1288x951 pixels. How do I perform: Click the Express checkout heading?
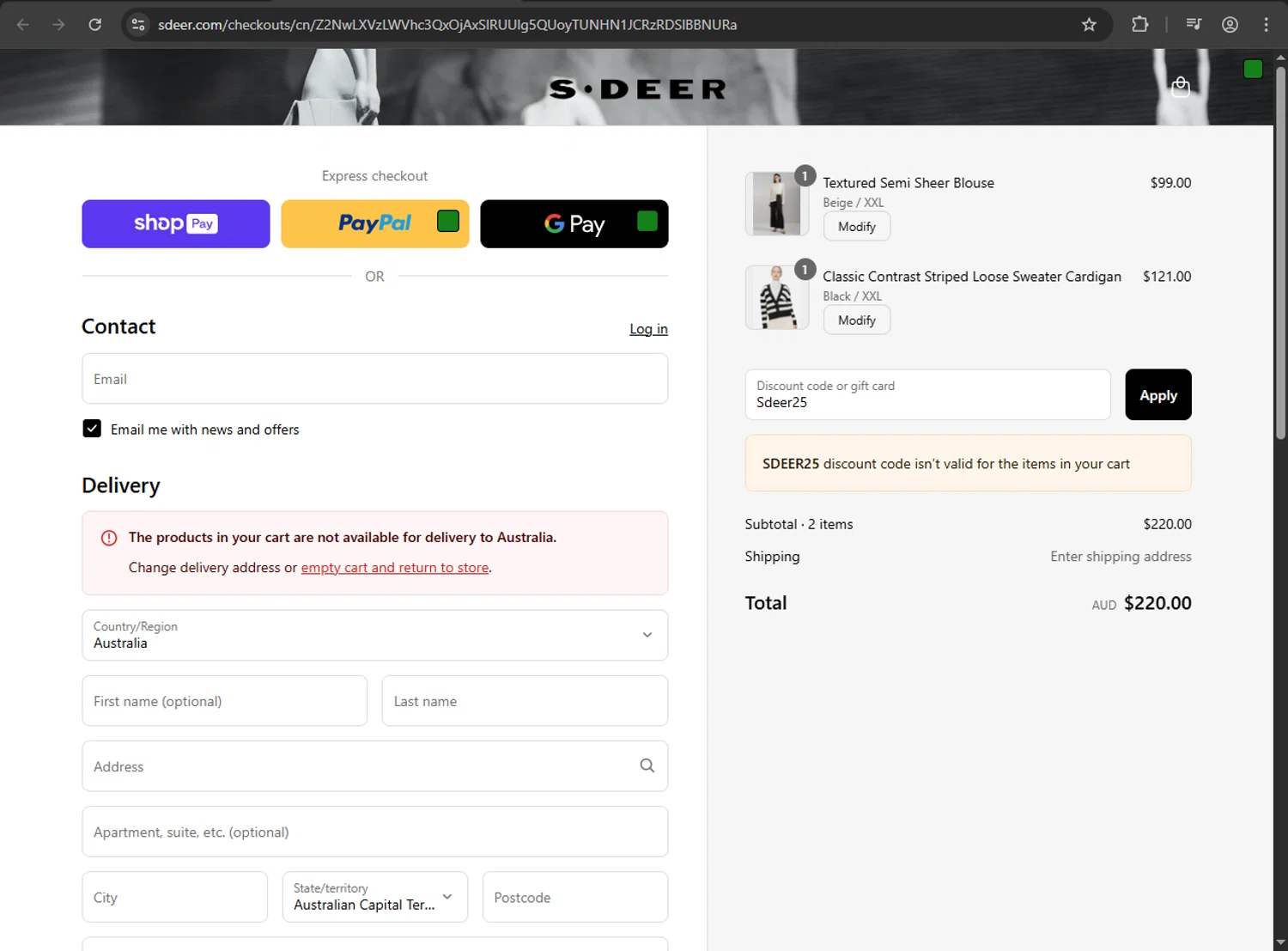pos(374,176)
